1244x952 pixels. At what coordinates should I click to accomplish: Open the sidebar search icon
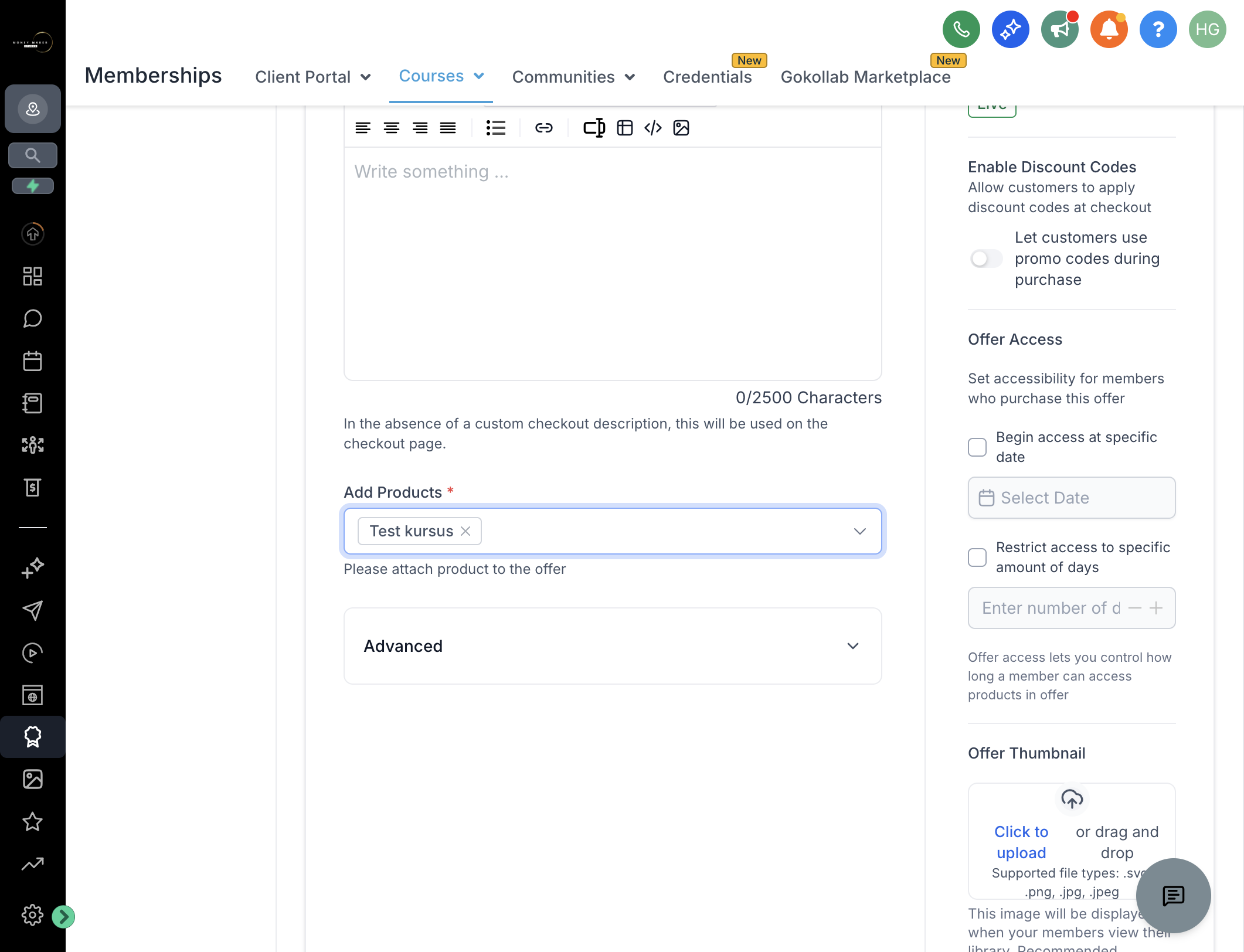[33, 155]
